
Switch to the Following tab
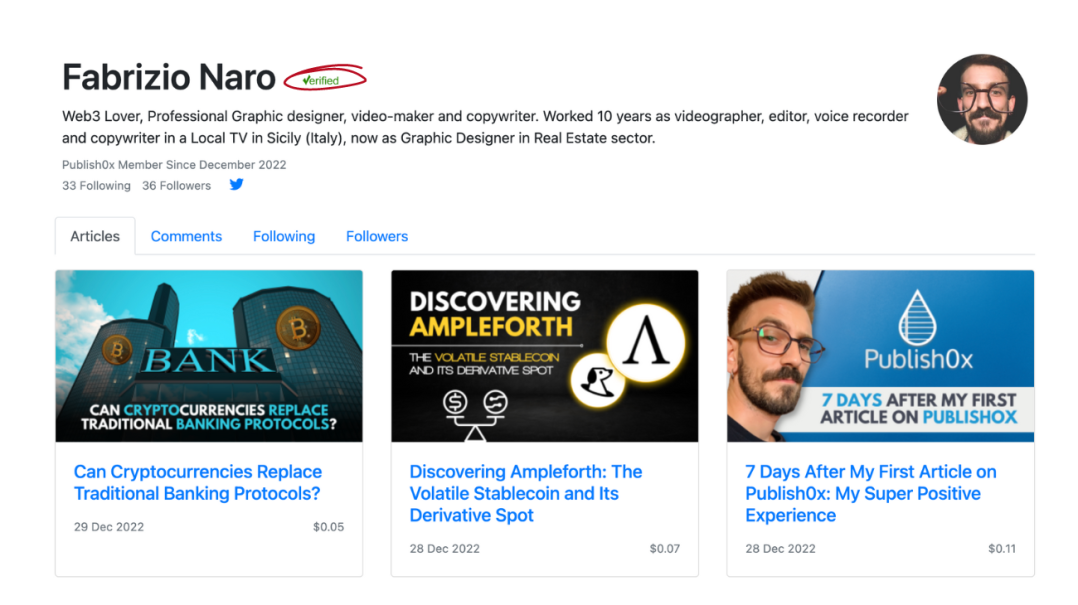284,236
